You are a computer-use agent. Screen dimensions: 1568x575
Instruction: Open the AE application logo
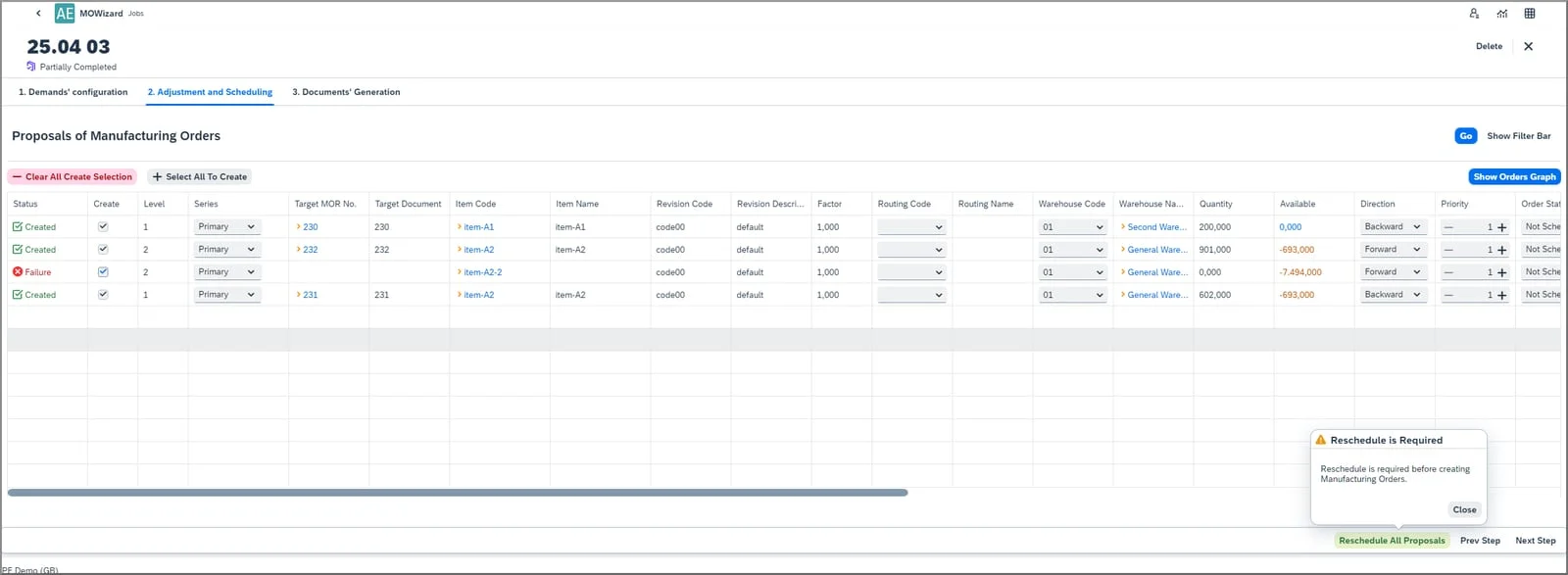point(65,14)
